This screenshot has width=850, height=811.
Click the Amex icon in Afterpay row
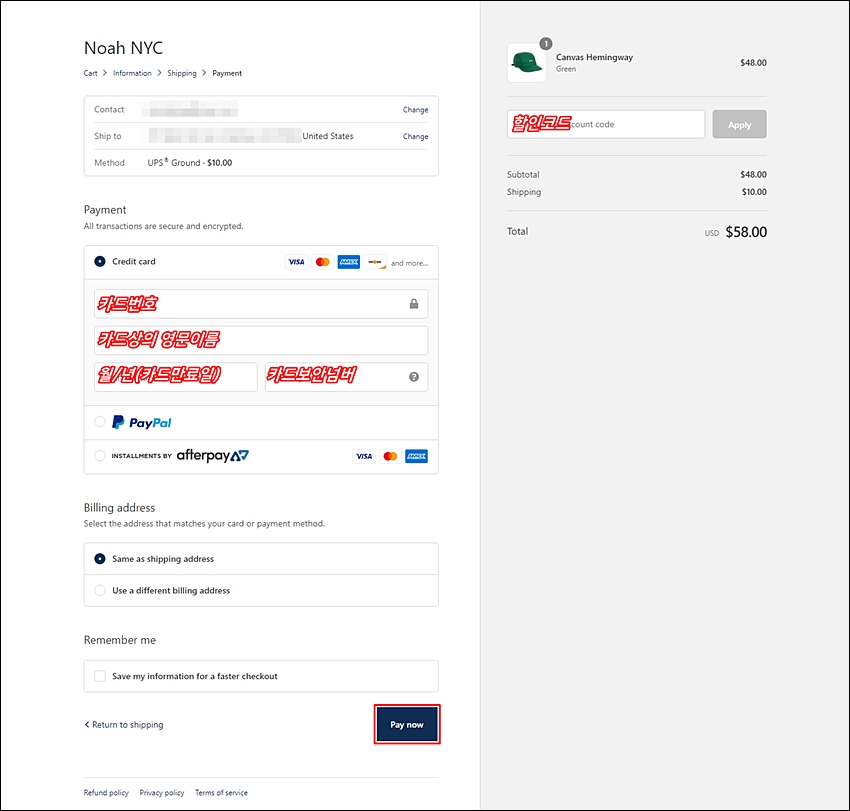(416, 456)
